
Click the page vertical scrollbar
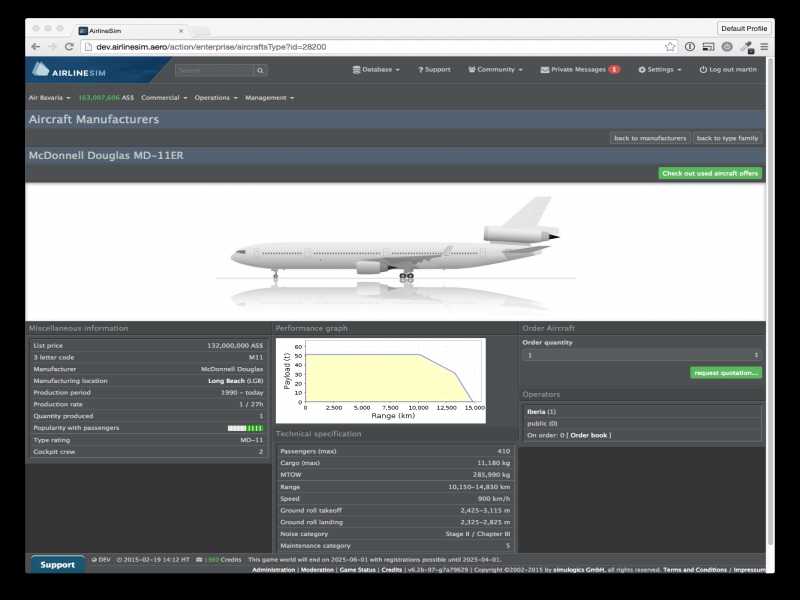770,301
